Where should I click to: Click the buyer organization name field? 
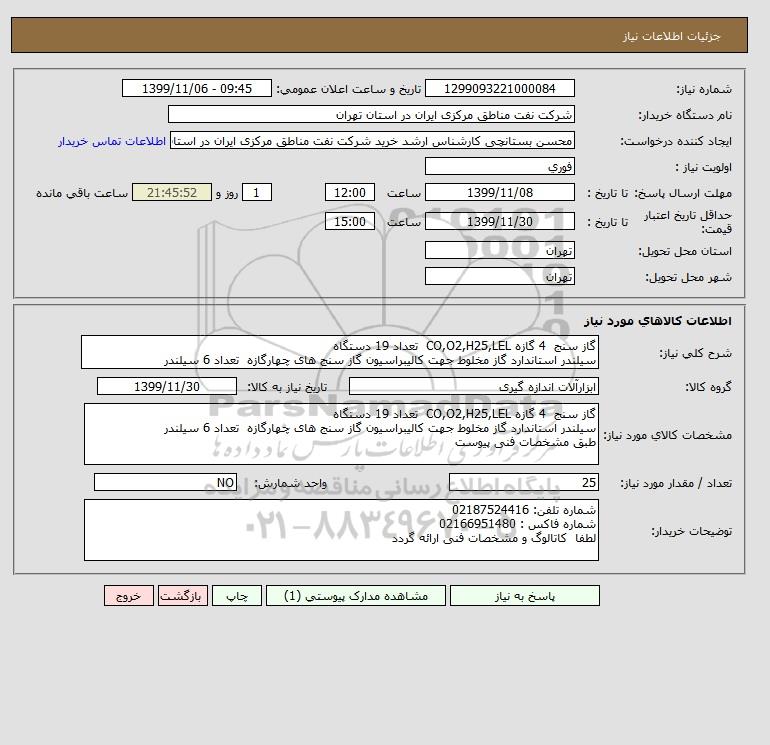coord(371,114)
